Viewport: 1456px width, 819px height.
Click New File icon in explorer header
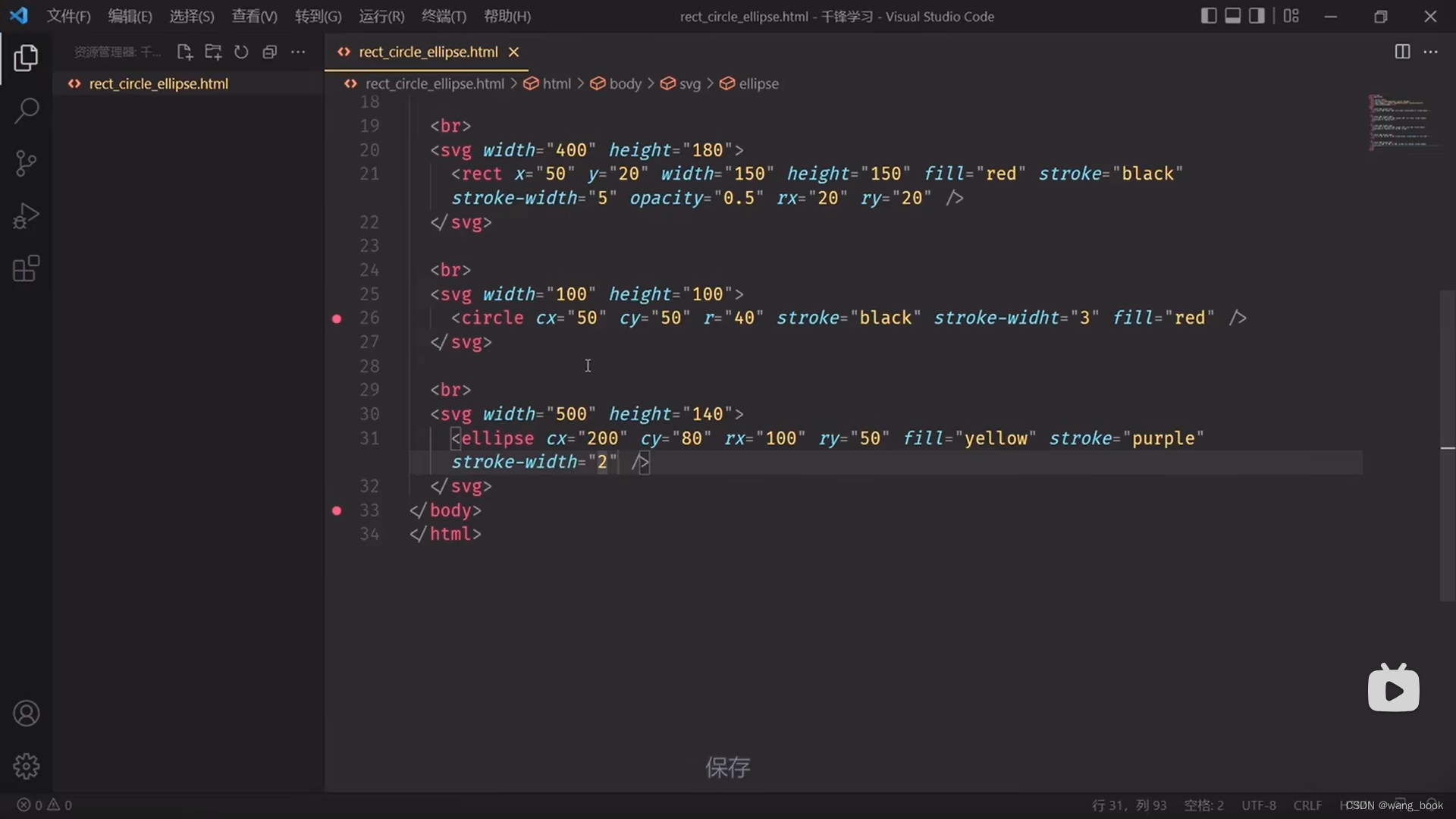[x=184, y=52]
